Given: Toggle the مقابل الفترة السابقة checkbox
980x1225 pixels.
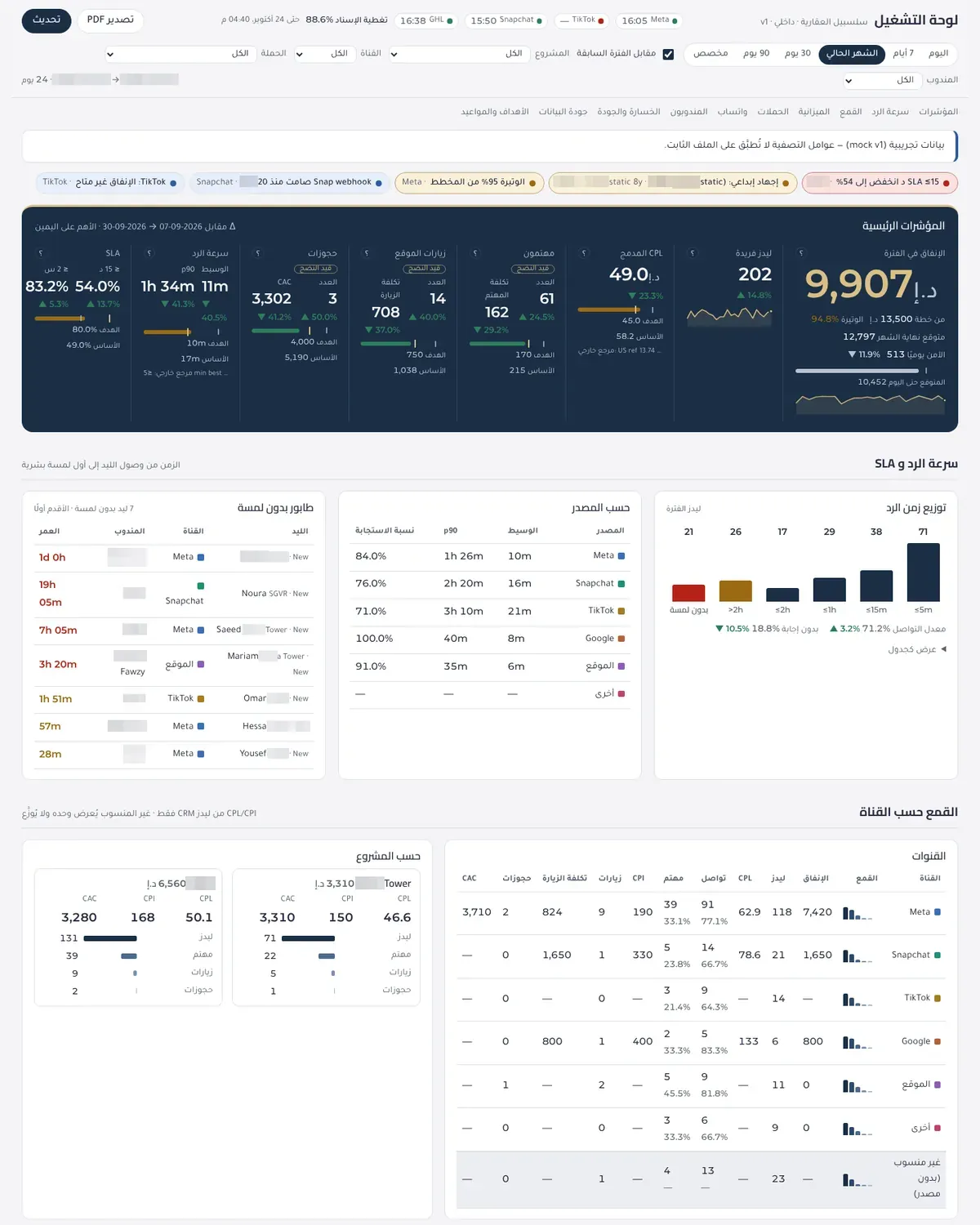Looking at the screenshot, I should tap(668, 54).
